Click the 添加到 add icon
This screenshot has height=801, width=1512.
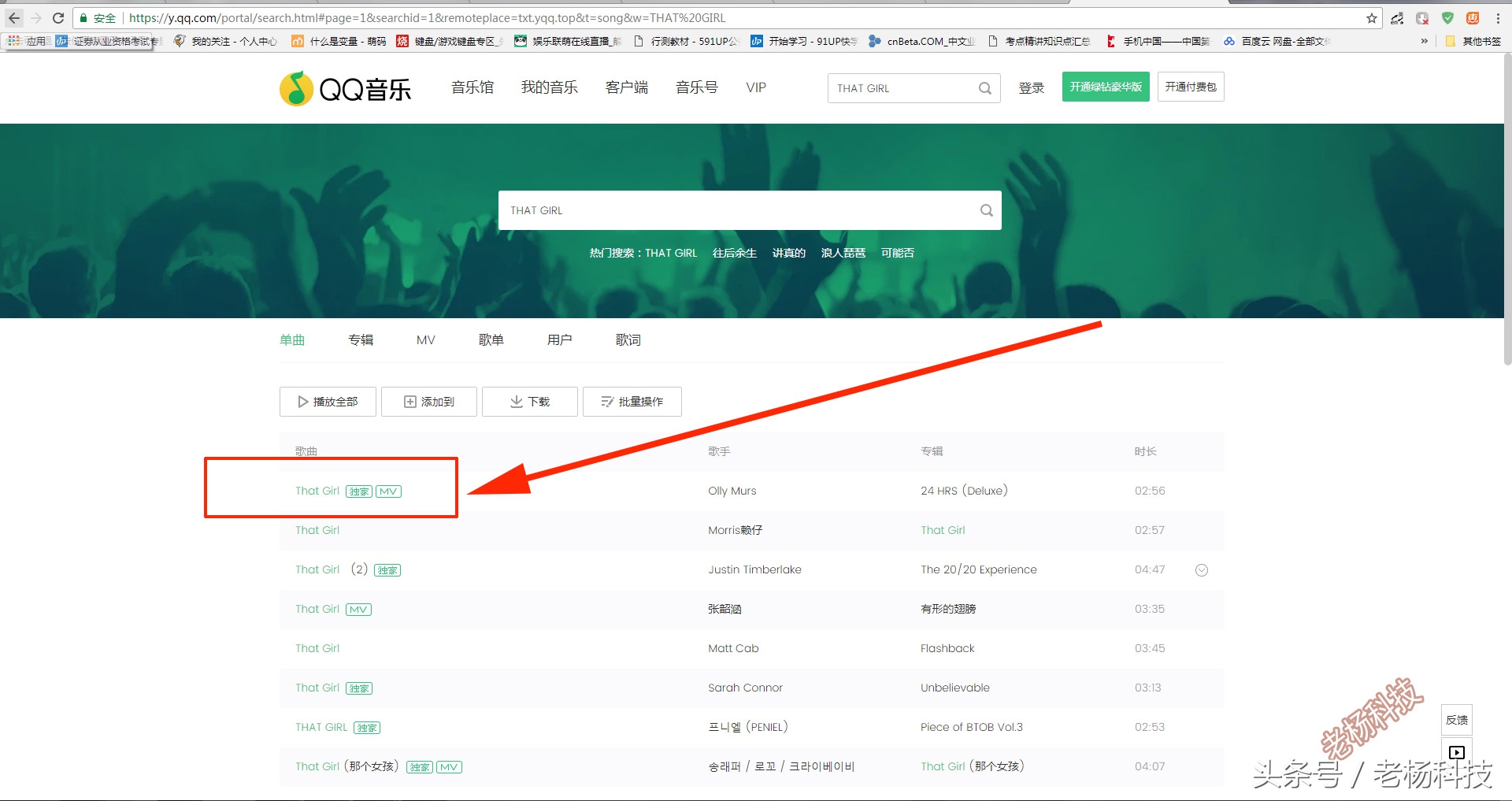[409, 402]
